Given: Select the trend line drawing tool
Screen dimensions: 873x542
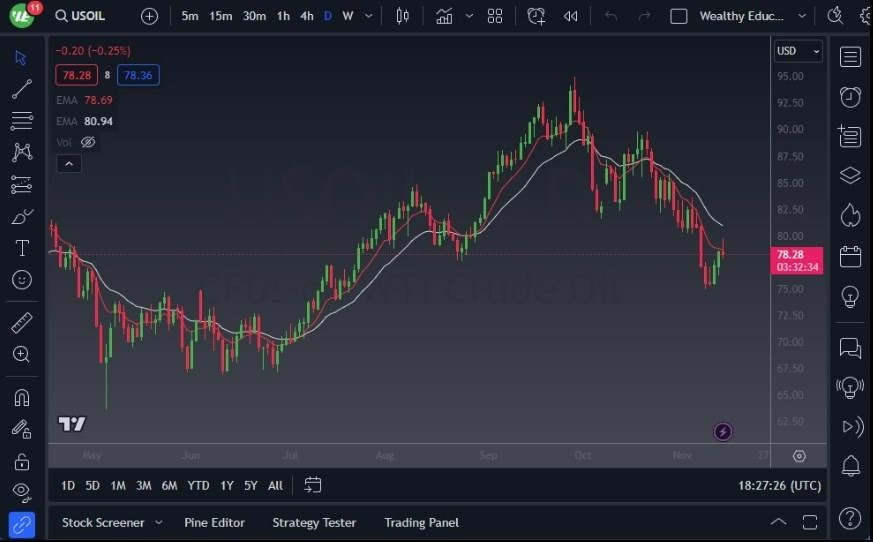Looking at the screenshot, I should 22,89.
